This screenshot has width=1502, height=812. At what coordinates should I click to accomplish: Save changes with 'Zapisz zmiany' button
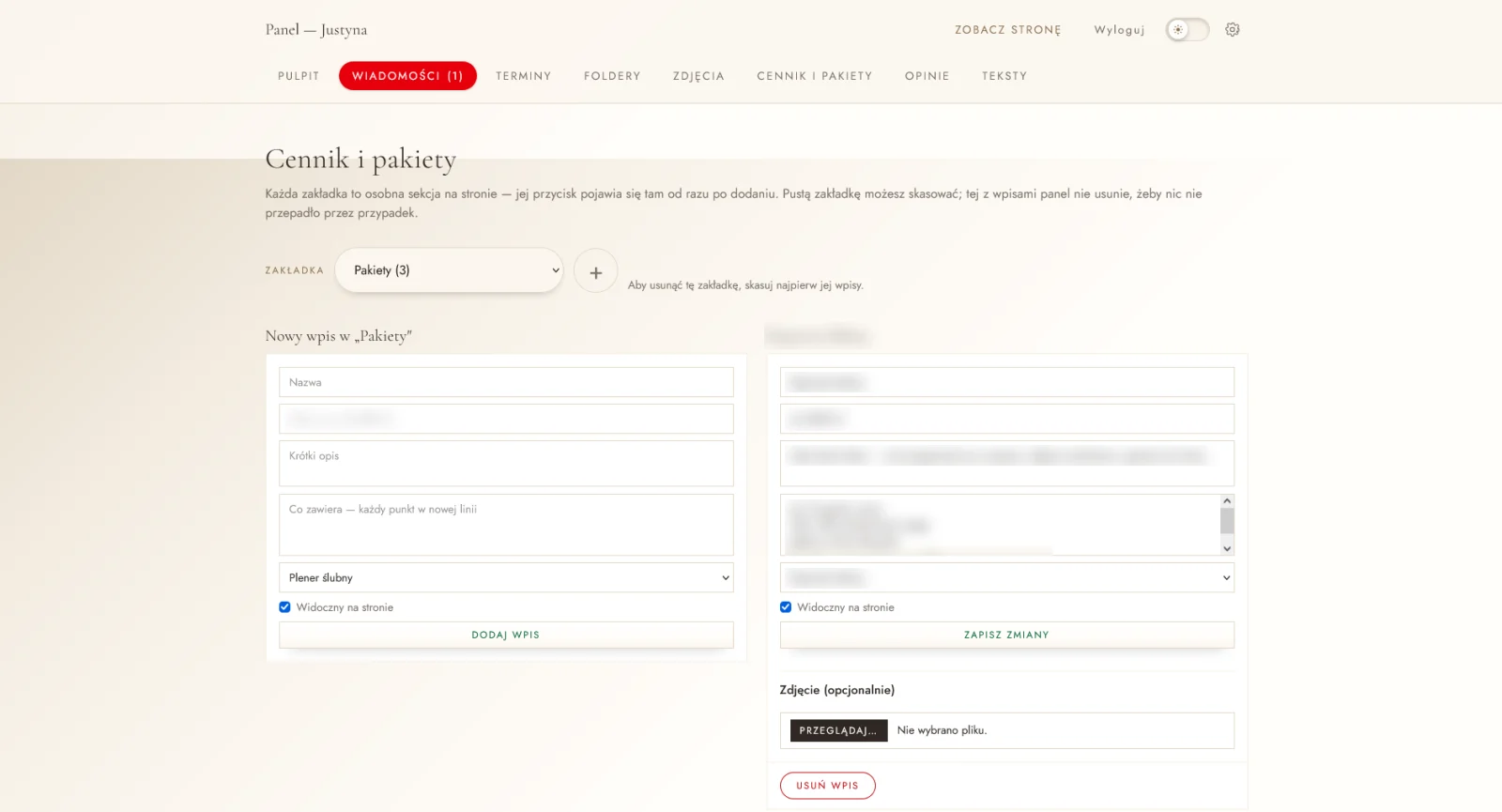1006,635
